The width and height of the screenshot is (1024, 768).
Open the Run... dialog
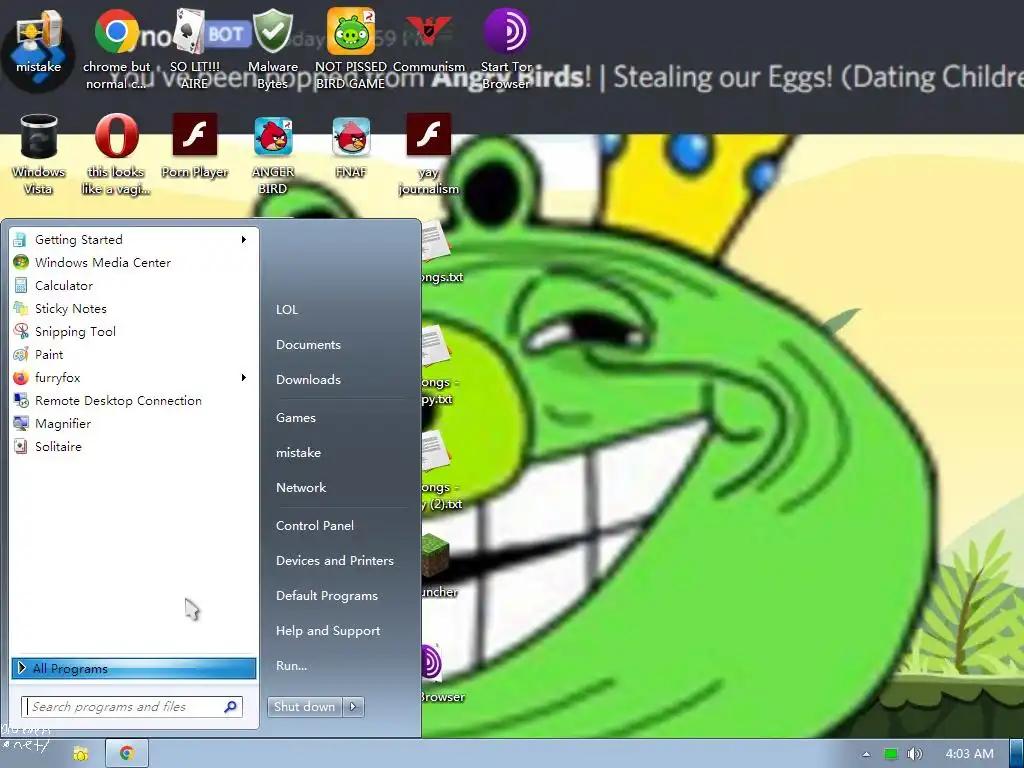(291, 666)
